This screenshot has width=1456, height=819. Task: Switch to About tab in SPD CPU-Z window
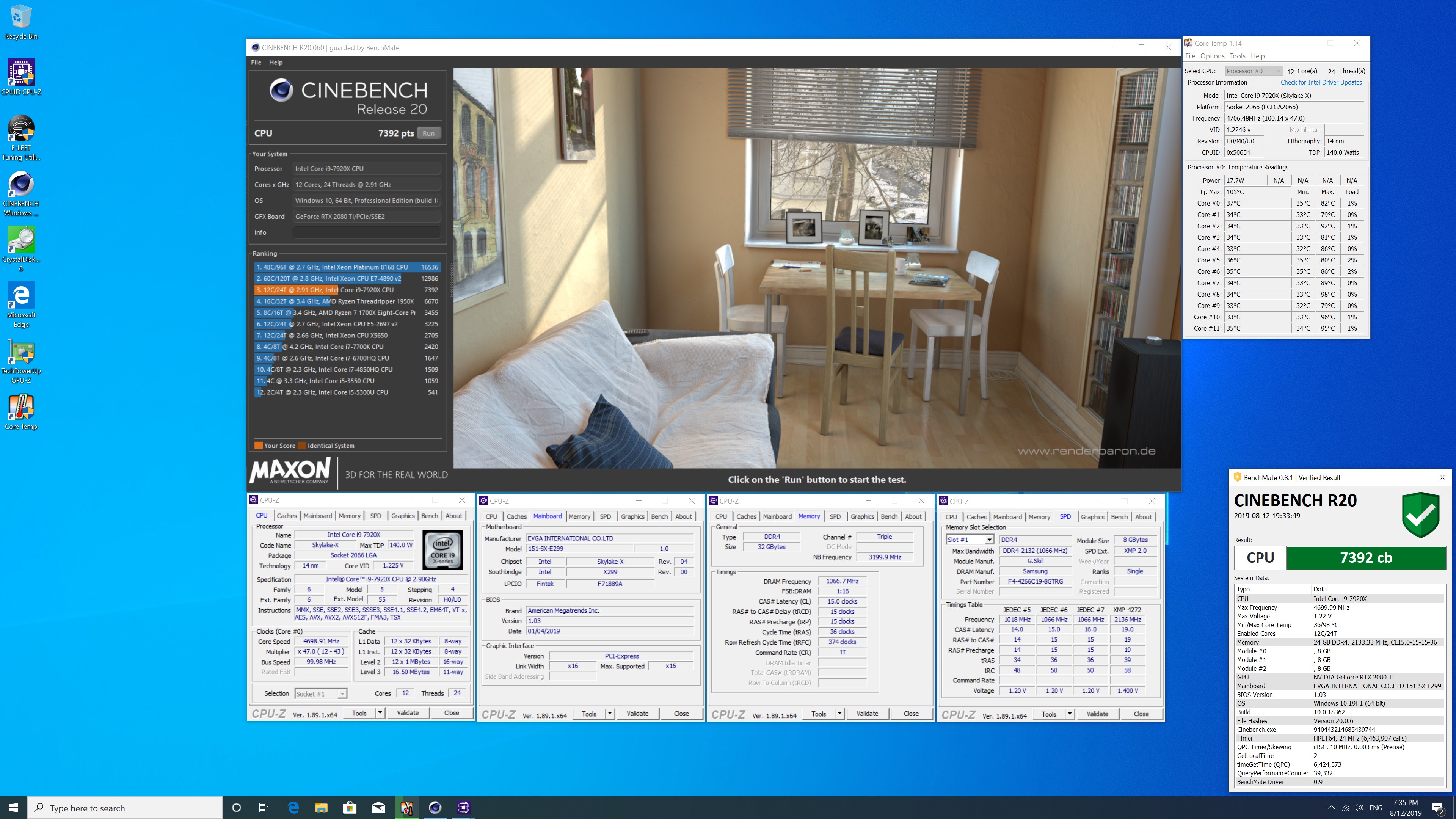[1144, 516]
